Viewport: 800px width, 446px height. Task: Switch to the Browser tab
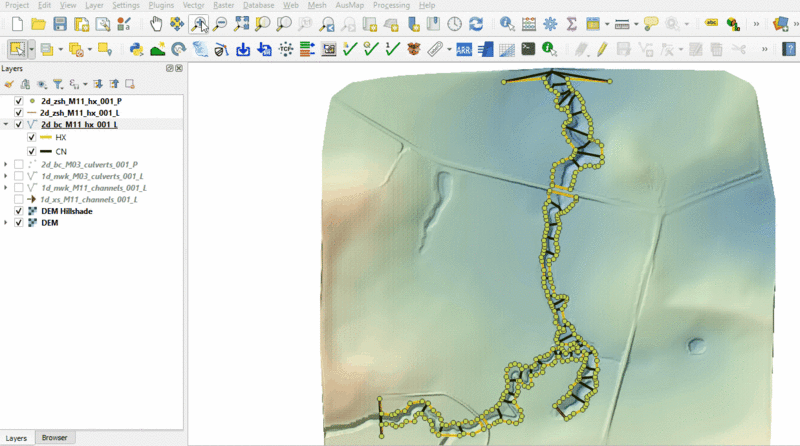55,438
